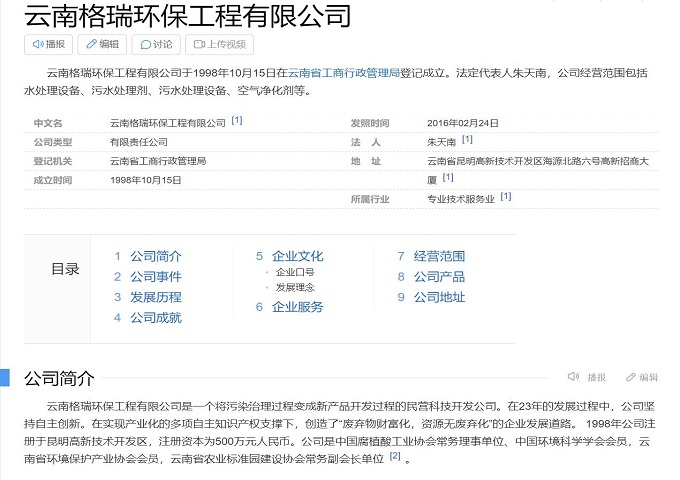The width and height of the screenshot is (680, 480).
Task: Jump to section 8 公司产品 in catalog
Action: (x=439, y=277)
